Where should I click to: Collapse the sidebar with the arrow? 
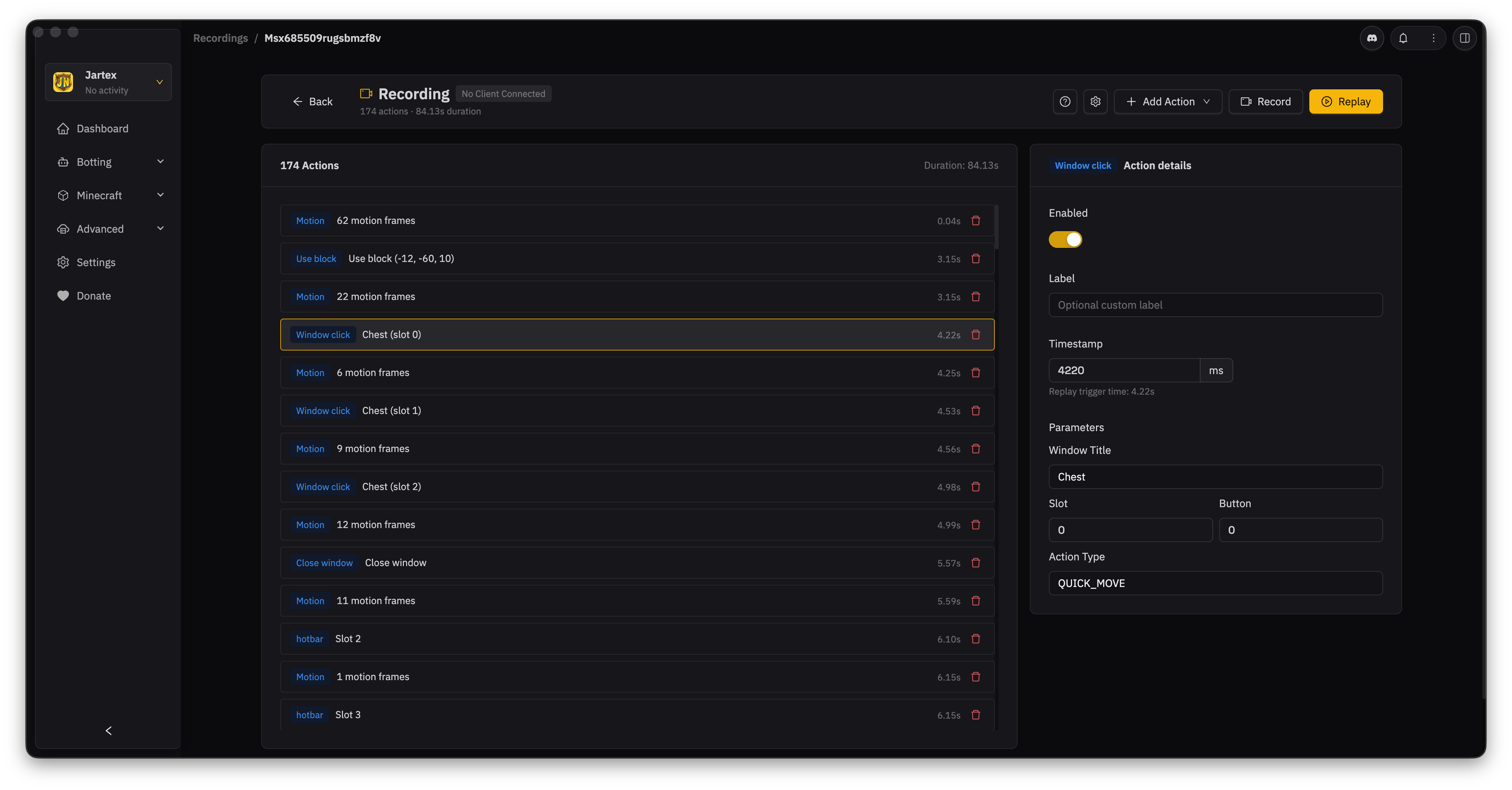tap(109, 731)
